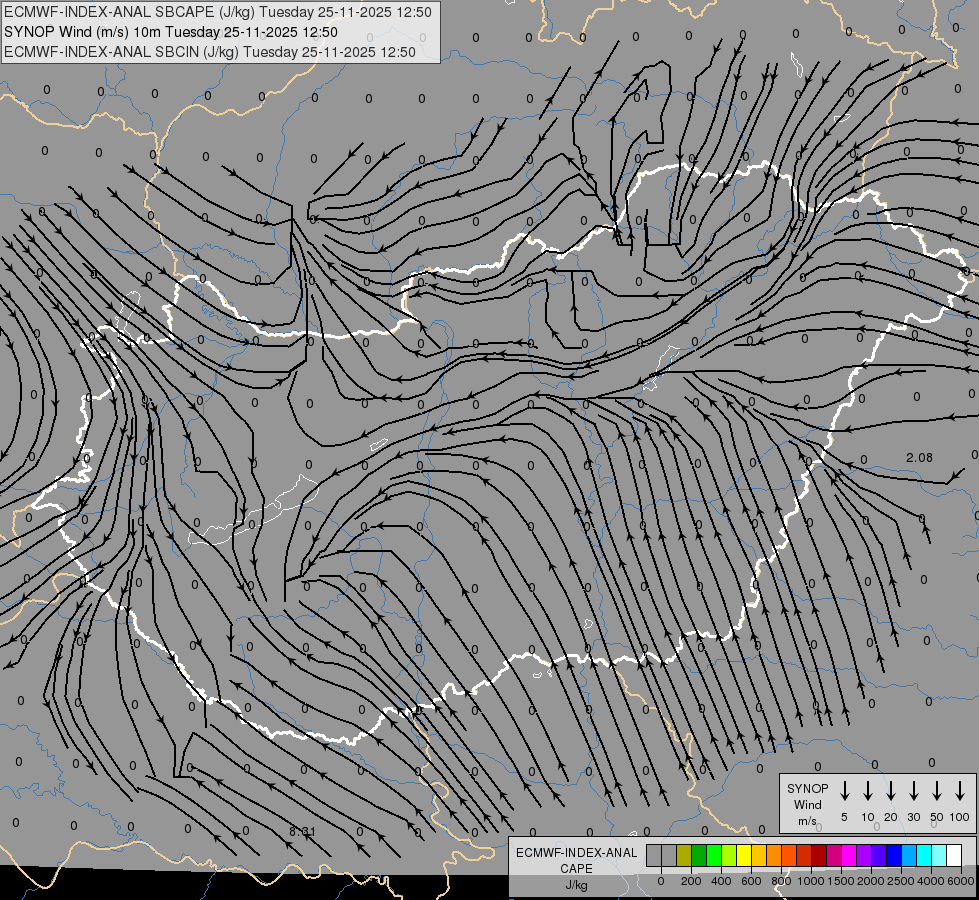Click the 200 tick label on CAPE scale
This screenshot has width=979, height=900.
pos(691,881)
